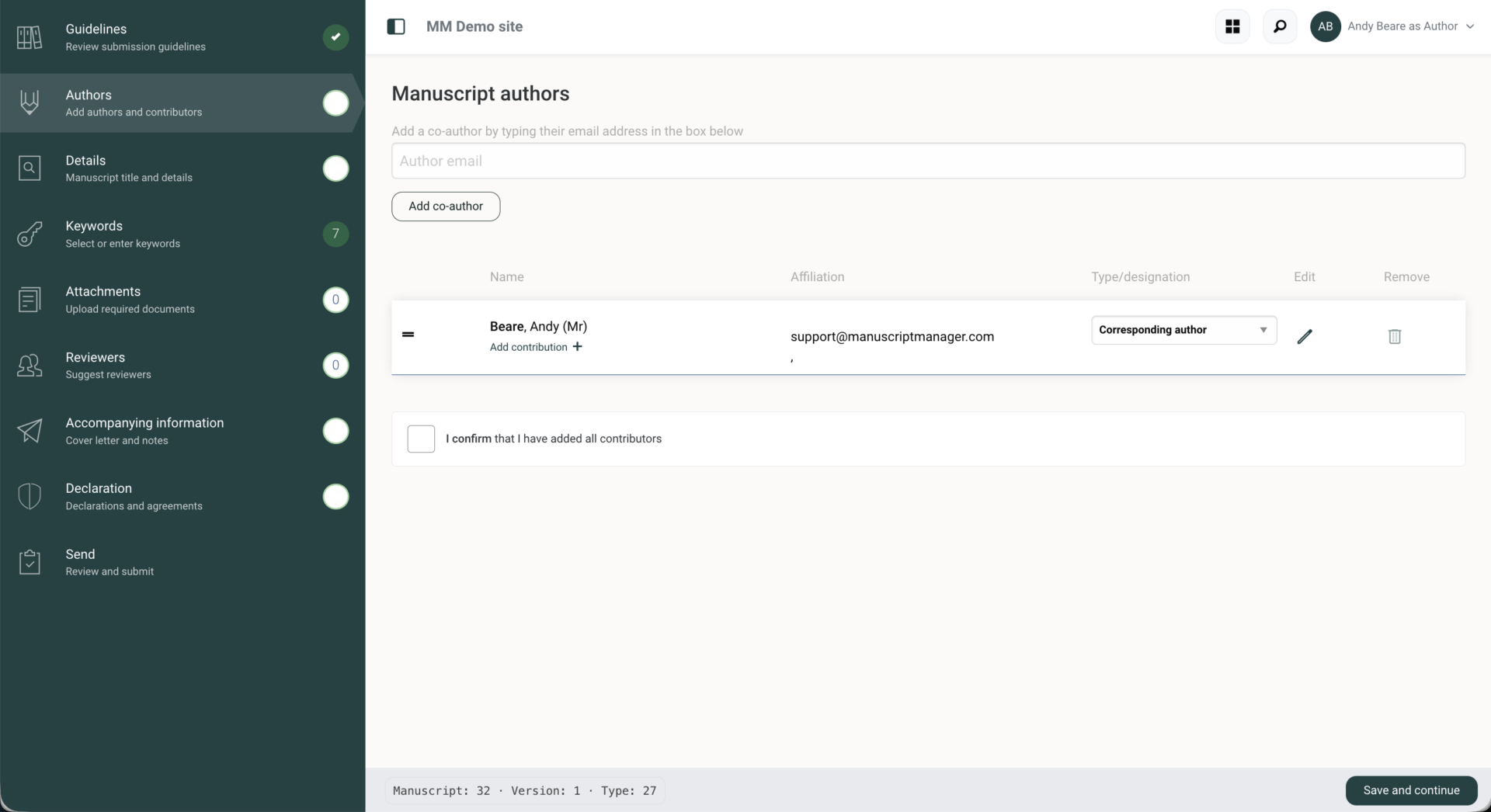
Task: Open the Reviewers step
Action: [182, 365]
